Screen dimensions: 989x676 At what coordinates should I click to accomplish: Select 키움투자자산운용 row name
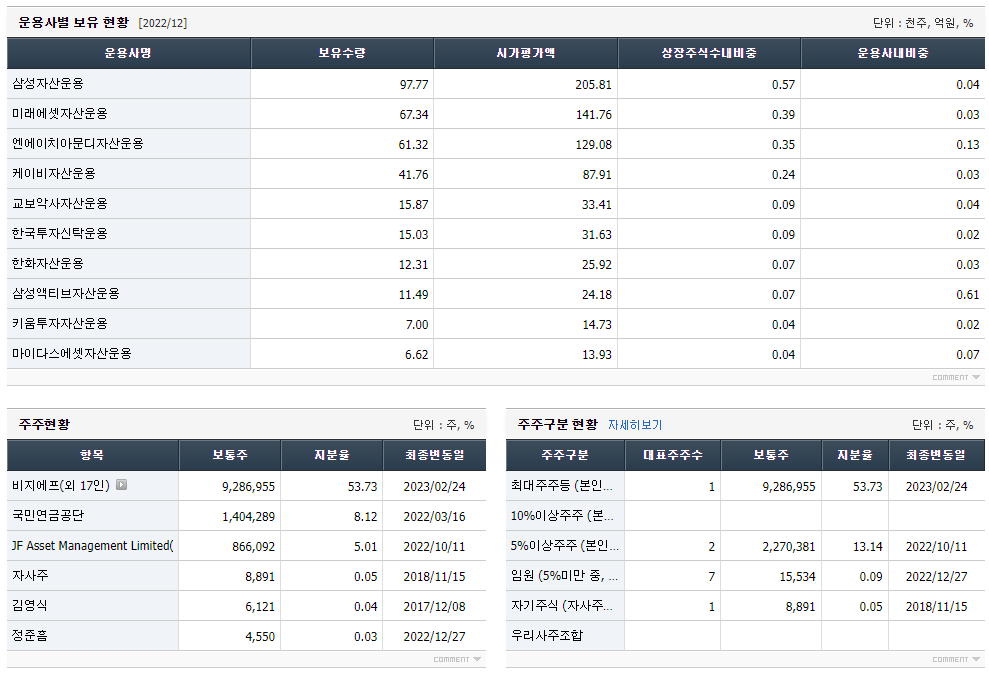coord(60,323)
